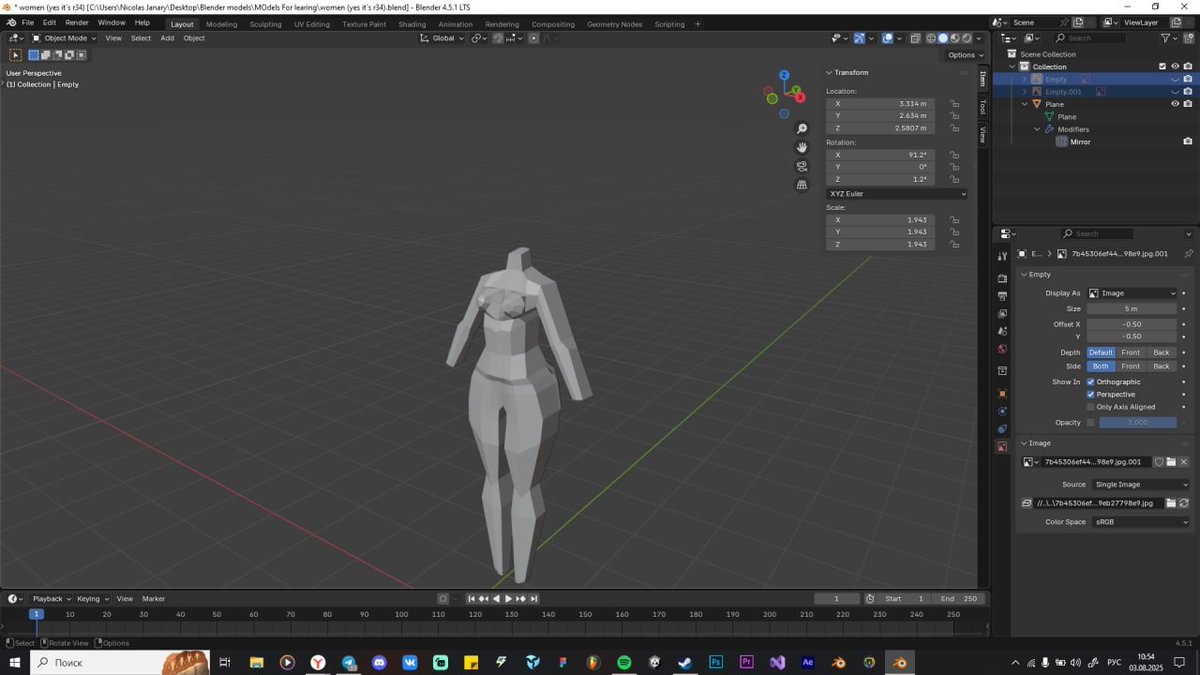Play the animation in timeline

coord(508,598)
